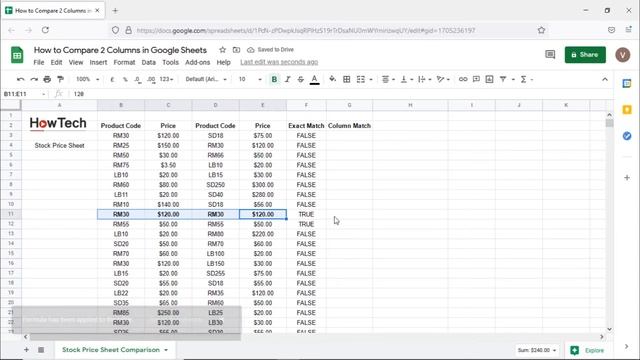Screen dimensions: 640x360
Task: Expand merge cells dropdown arrow
Action: pyautogui.click(x=371, y=80)
